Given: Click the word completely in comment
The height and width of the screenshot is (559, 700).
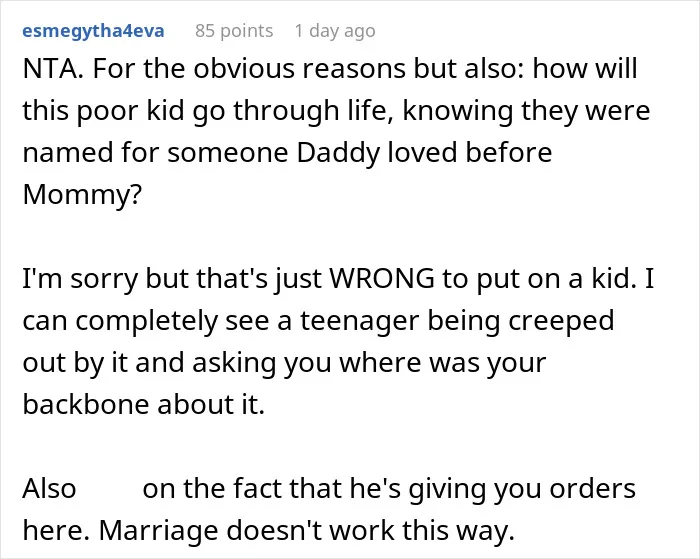Looking at the screenshot, I should coord(146,321).
